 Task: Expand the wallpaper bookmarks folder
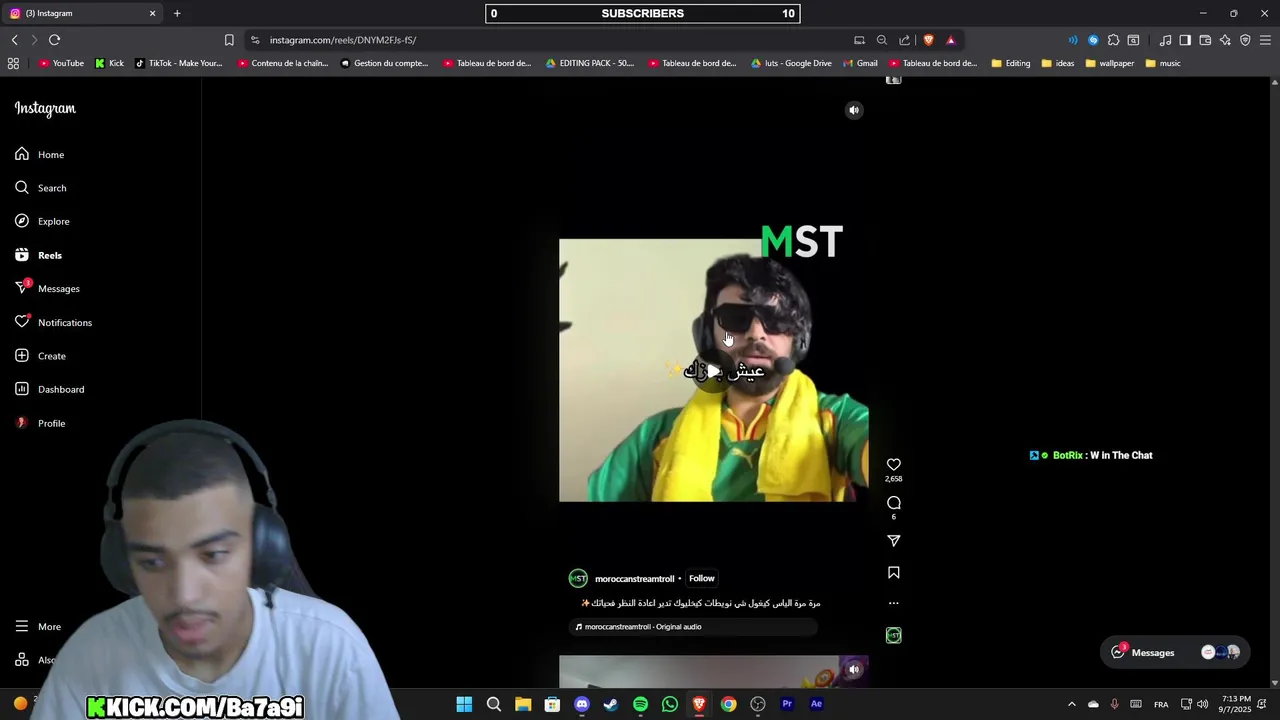point(1110,63)
